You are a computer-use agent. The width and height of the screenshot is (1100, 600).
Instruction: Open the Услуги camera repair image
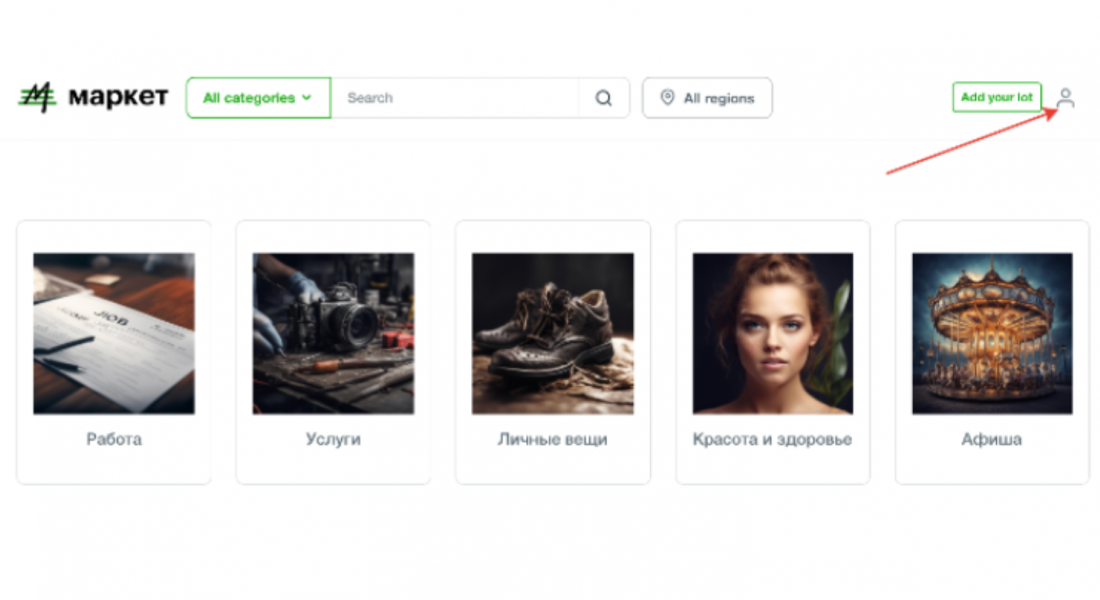point(333,333)
